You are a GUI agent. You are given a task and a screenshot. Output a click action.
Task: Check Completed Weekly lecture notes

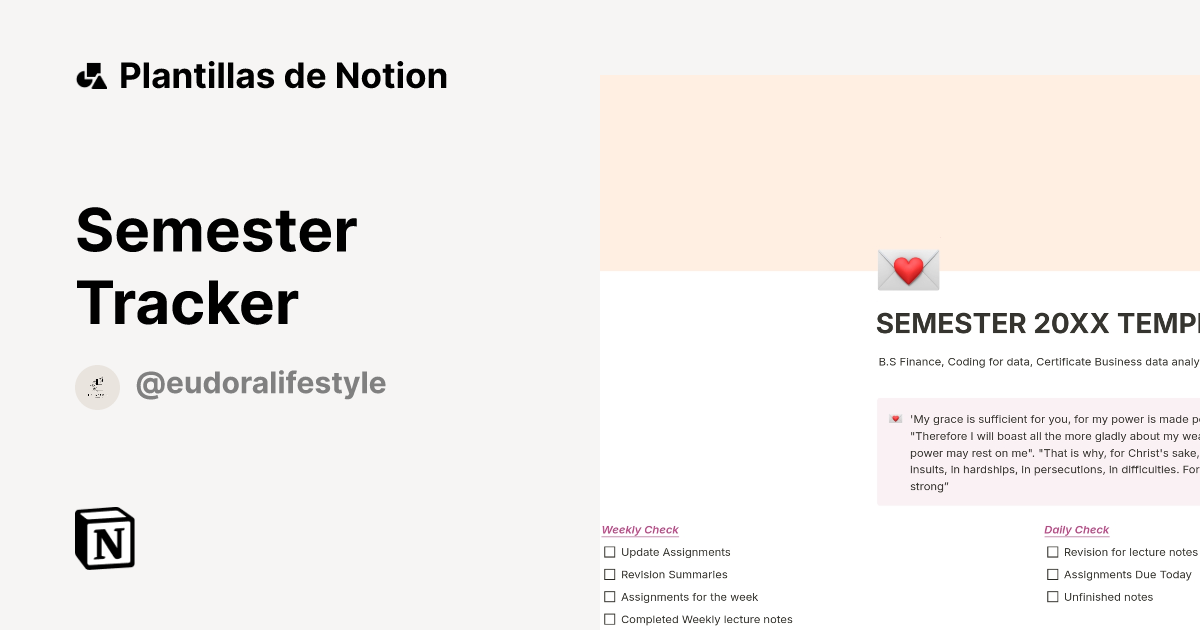click(610, 619)
